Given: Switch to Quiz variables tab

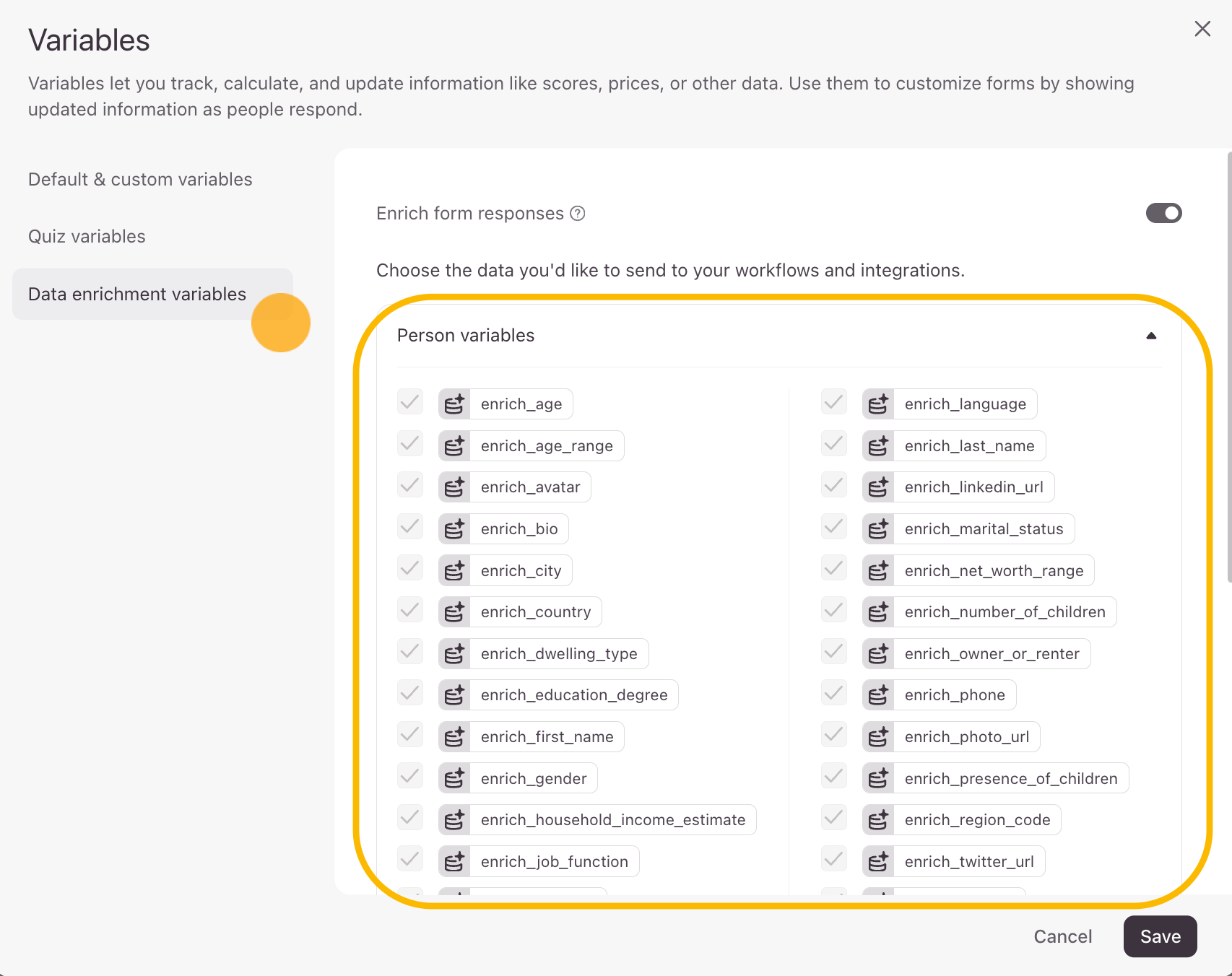Looking at the screenshot, I should [87, 237].
